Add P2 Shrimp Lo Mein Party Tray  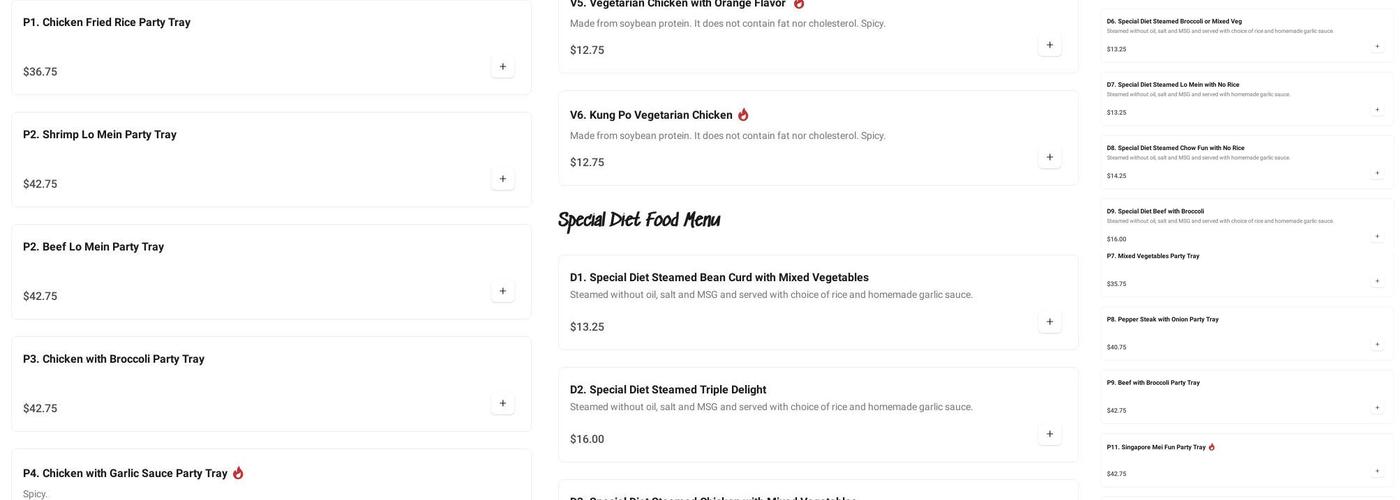point(503,179)
